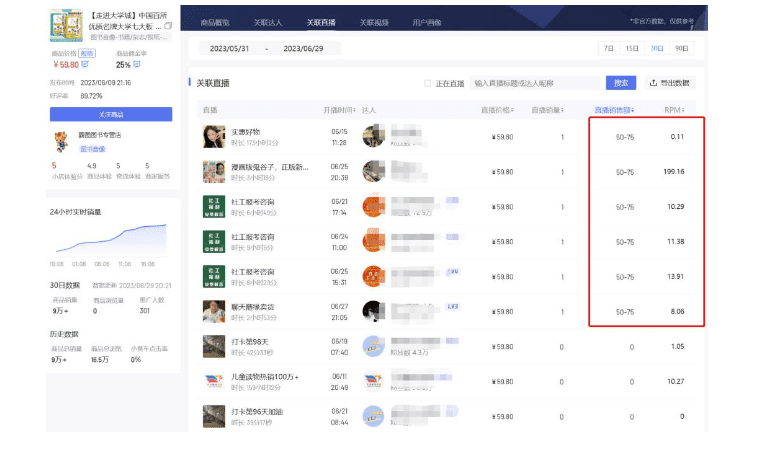Sort the table by 开播时间 column
Viewport: 767px width, 449px height.
click(x=338, y=110)
